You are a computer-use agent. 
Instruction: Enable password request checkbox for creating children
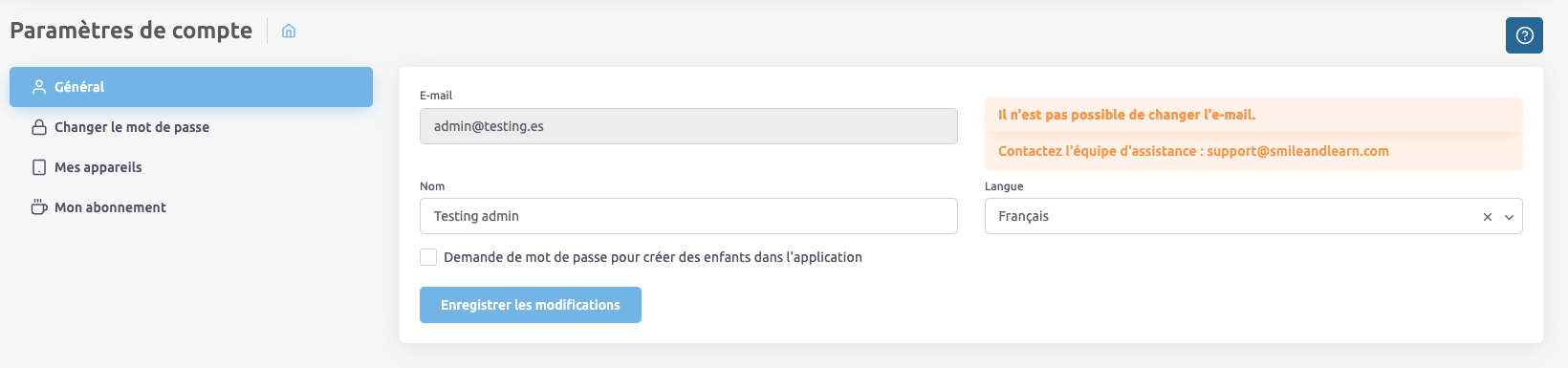428,257
